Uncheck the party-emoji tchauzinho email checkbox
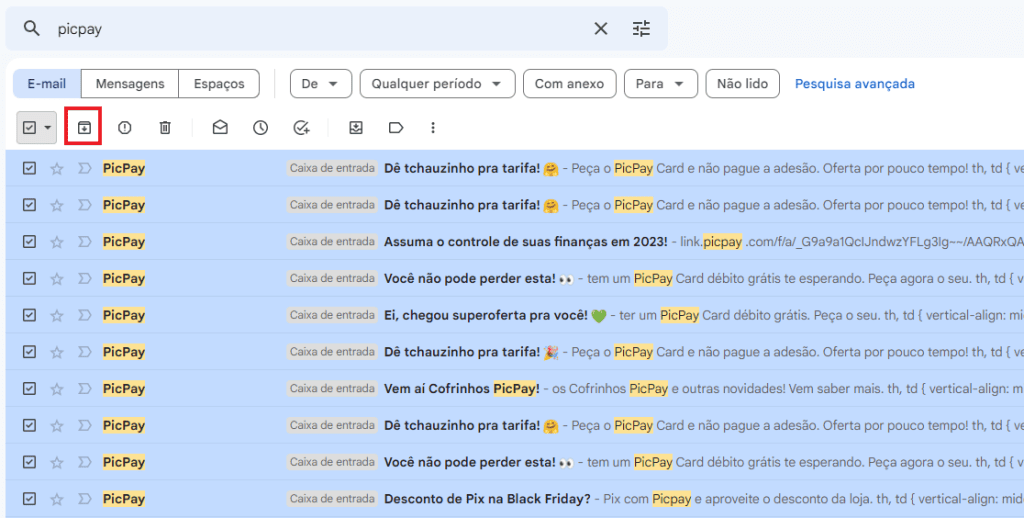Image resolution: width=1024 pixels, height=518 pixels. coord(29,352)
